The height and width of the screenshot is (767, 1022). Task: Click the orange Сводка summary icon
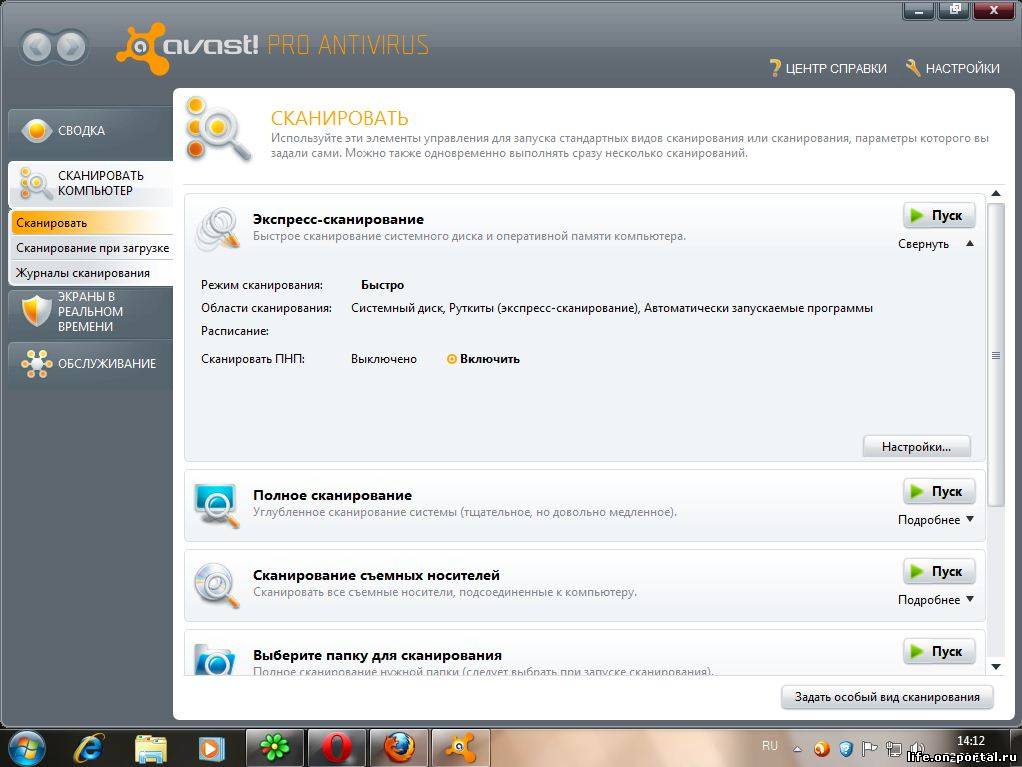[37, 130]
